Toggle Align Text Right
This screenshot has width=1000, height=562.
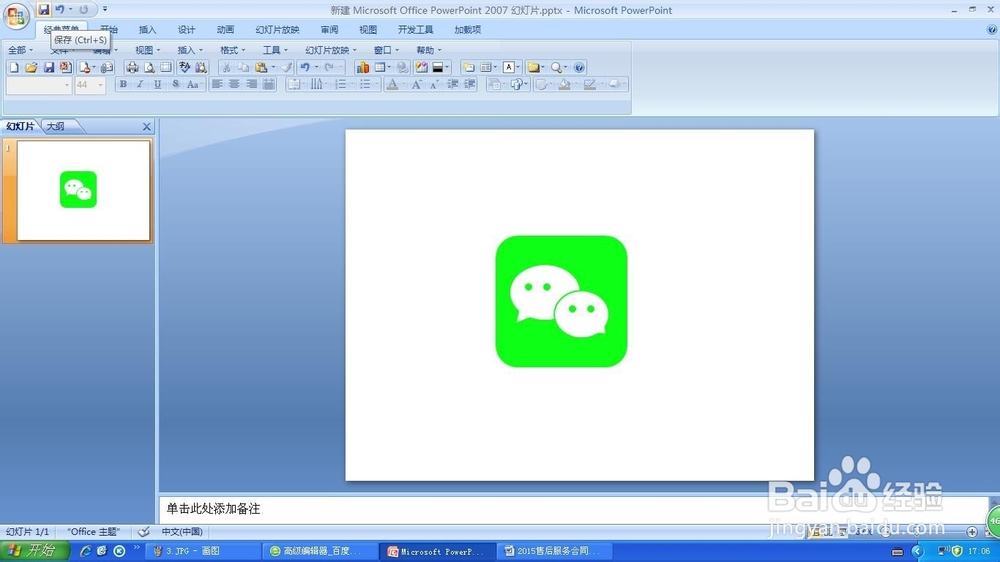[251, 84]
